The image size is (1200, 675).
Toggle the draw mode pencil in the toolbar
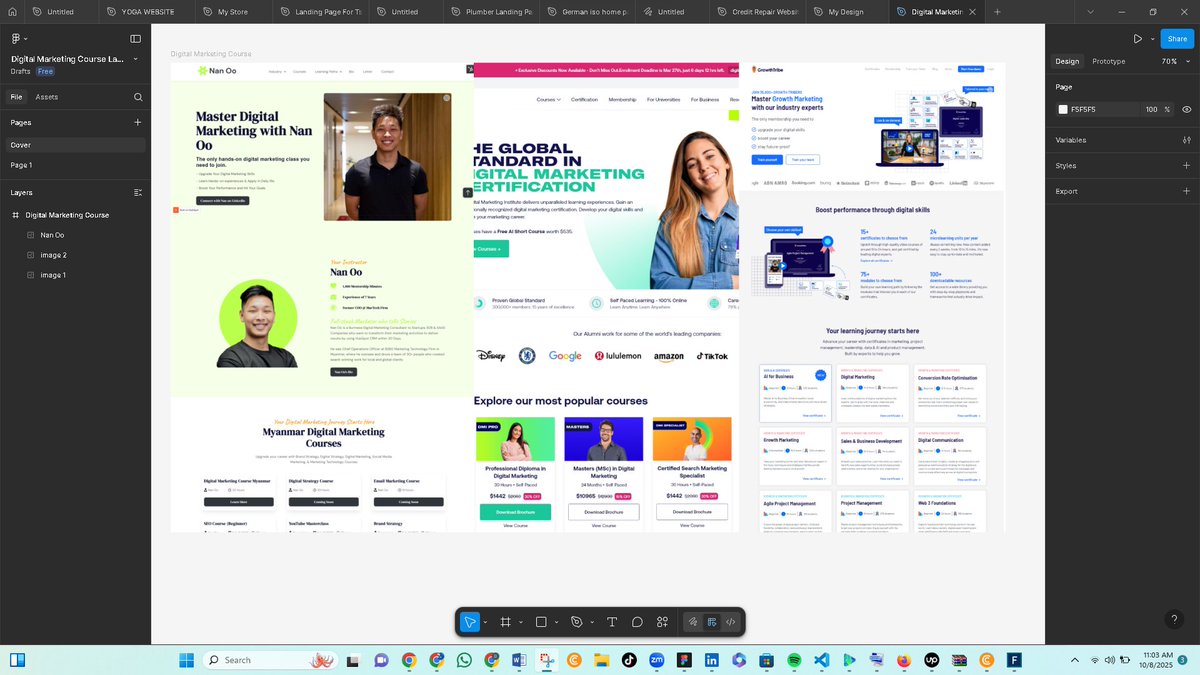693,621
